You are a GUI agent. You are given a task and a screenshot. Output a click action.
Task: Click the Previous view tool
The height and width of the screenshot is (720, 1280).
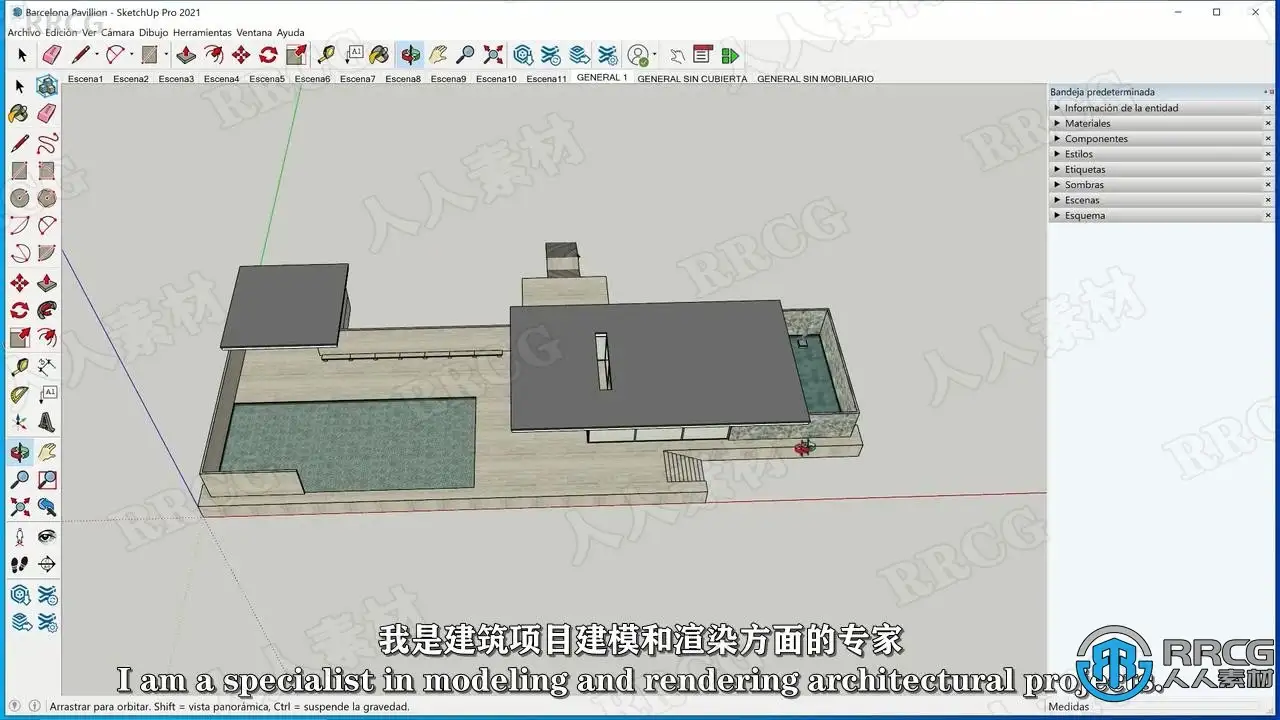click(x=47, y=508)
